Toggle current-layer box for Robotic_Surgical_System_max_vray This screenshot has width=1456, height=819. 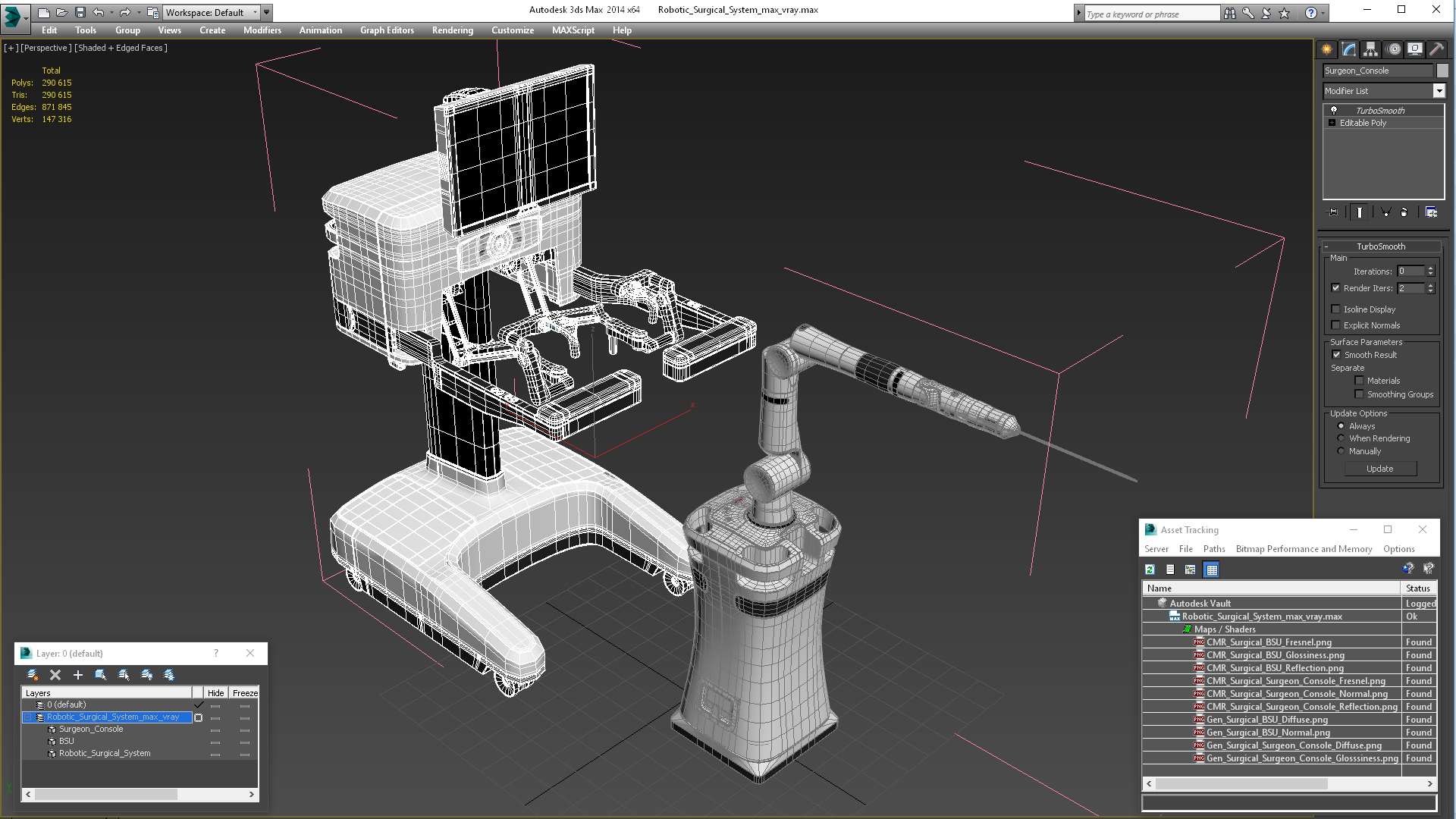coord(199,717)
